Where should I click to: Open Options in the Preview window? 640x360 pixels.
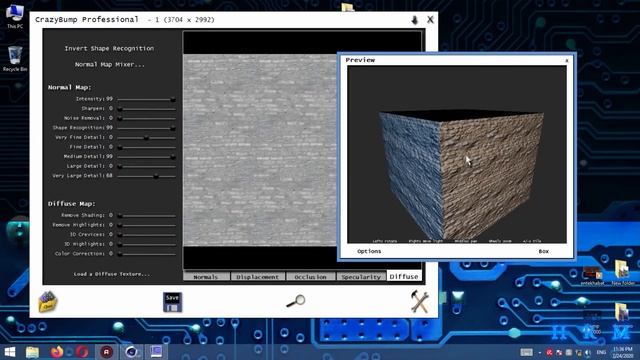(x=369, y=251)
